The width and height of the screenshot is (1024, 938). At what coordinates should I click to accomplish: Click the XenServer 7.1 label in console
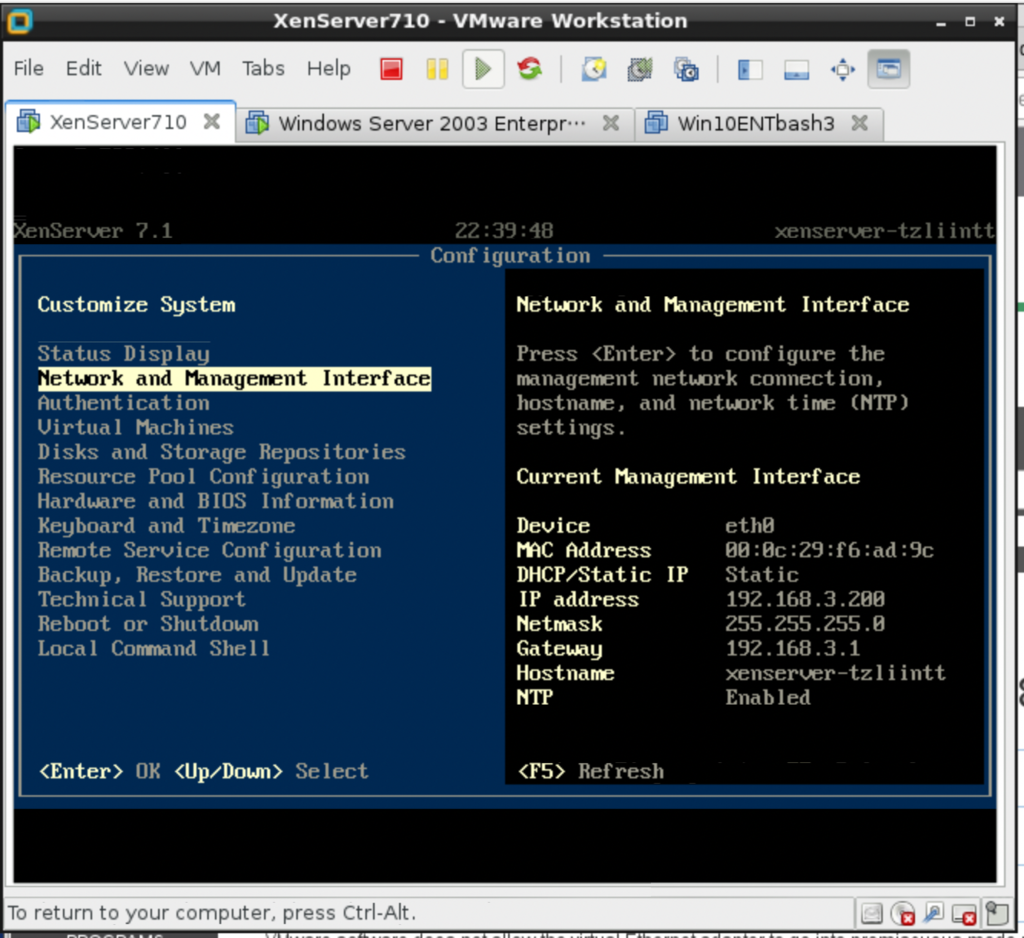click(93, 231)
